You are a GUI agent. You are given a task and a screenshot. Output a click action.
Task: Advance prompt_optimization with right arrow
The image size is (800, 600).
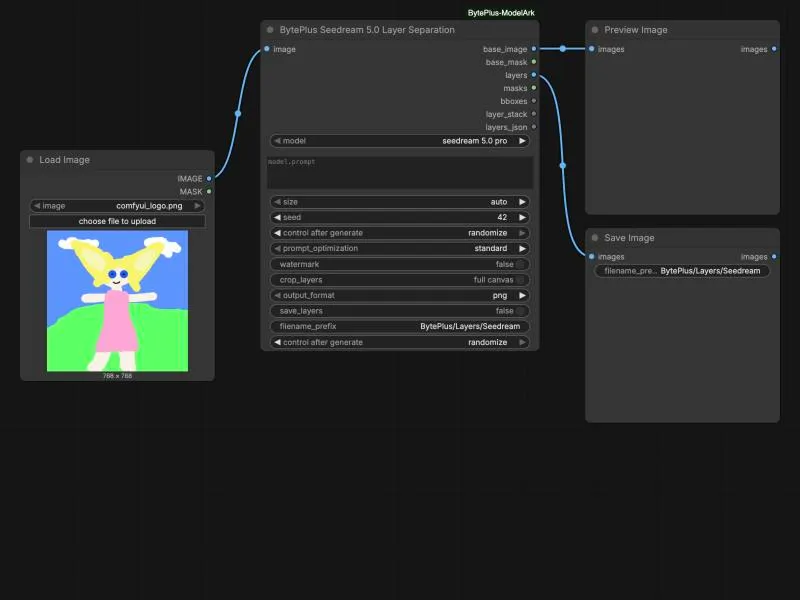[522, 248]
